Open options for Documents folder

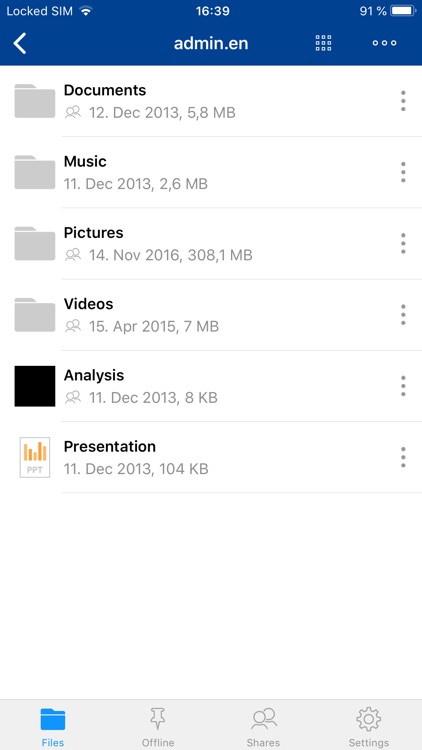(403, 101)
